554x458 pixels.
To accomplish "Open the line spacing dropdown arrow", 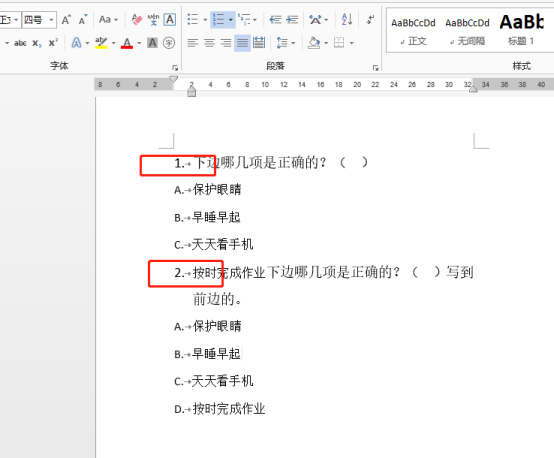I will 293,43.
